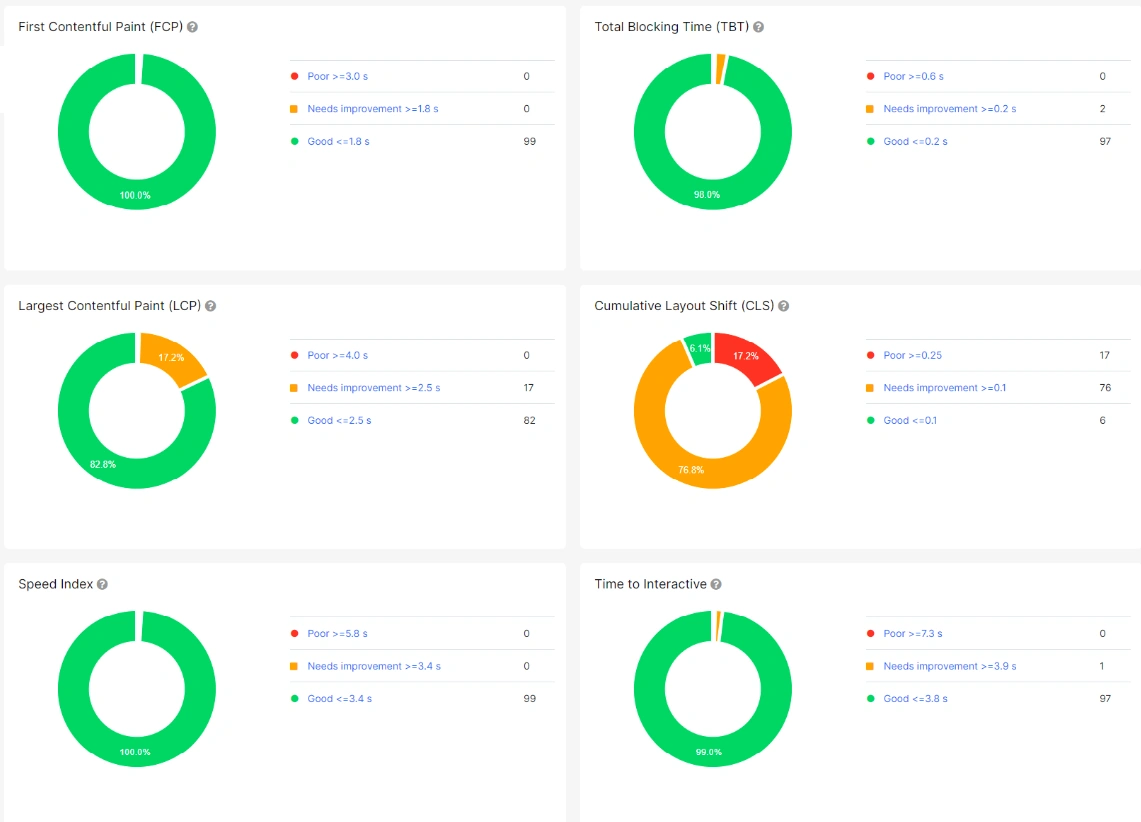Click the Cumulative Layout Shift help icon
This screenshot has width=1141, height=822.
784,306
